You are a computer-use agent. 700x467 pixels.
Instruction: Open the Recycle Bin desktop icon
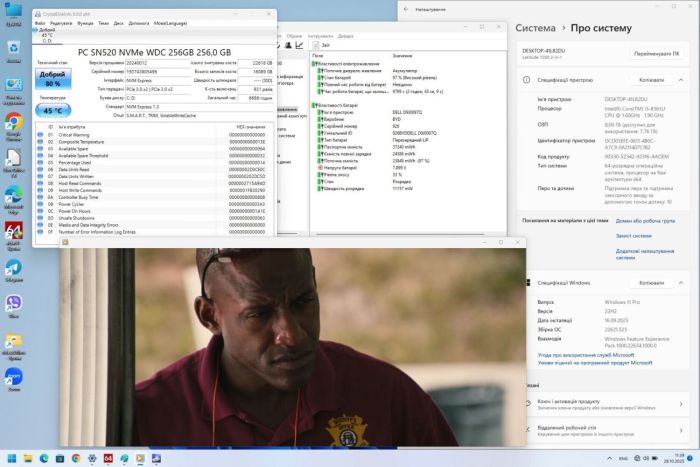[13, 51]
